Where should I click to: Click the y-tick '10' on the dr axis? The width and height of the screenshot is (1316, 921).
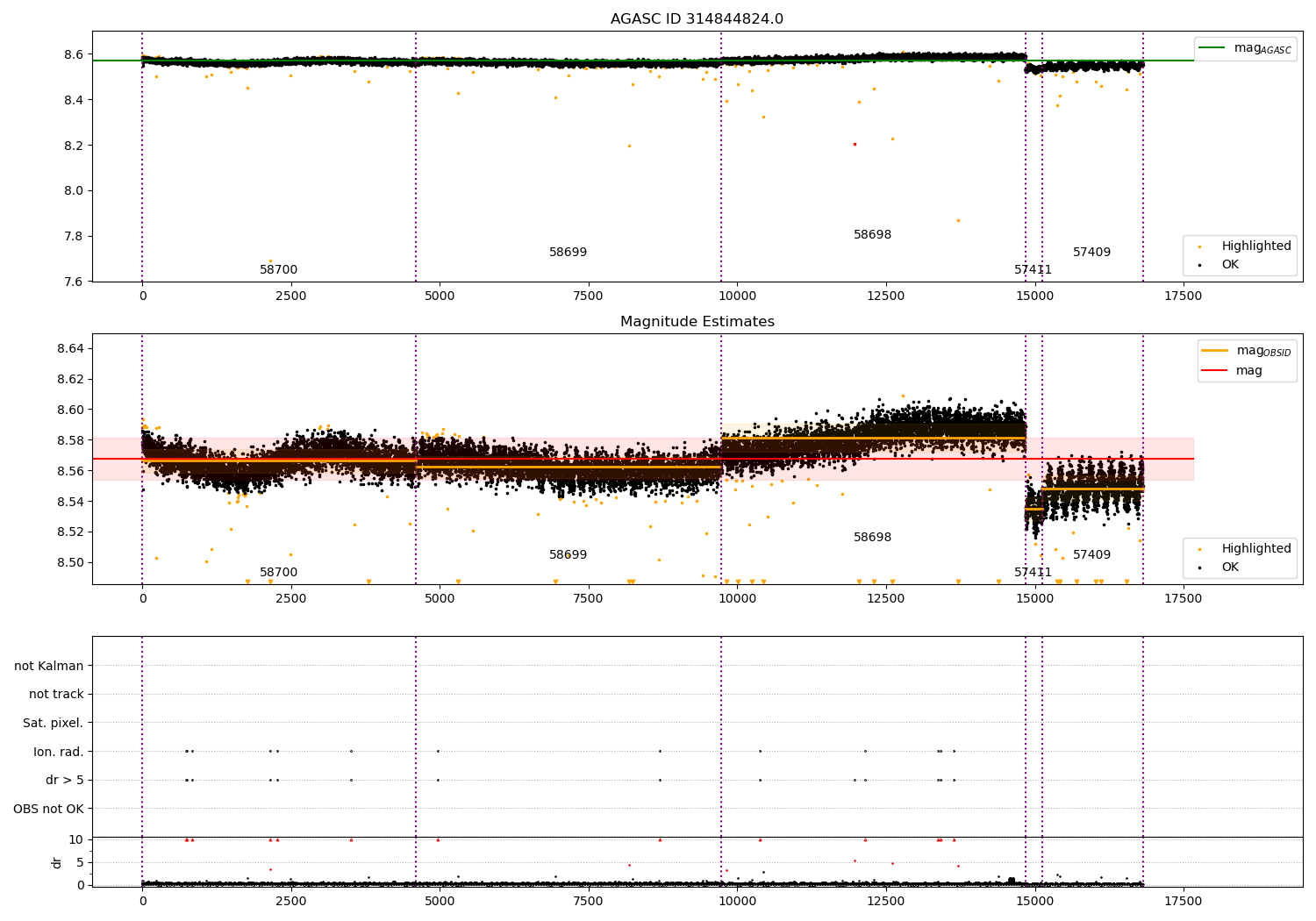click(x=75, y=839)
